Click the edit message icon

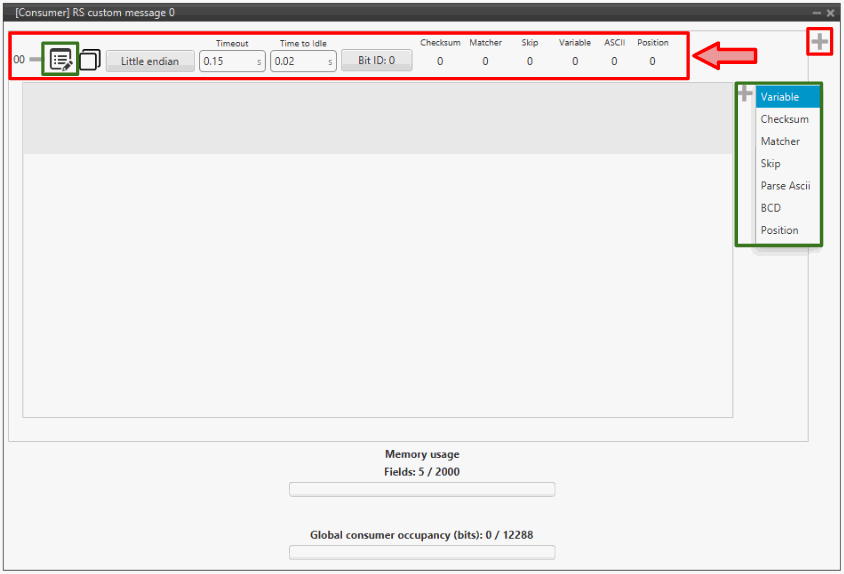coord(61,60)
